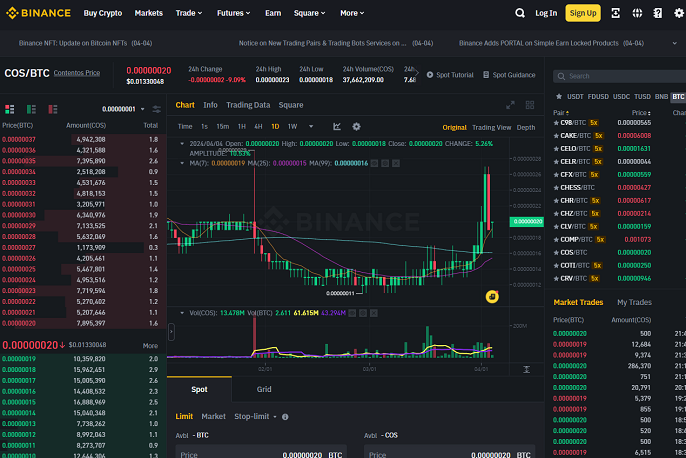Open the download app QR icon

click(616, 13)
